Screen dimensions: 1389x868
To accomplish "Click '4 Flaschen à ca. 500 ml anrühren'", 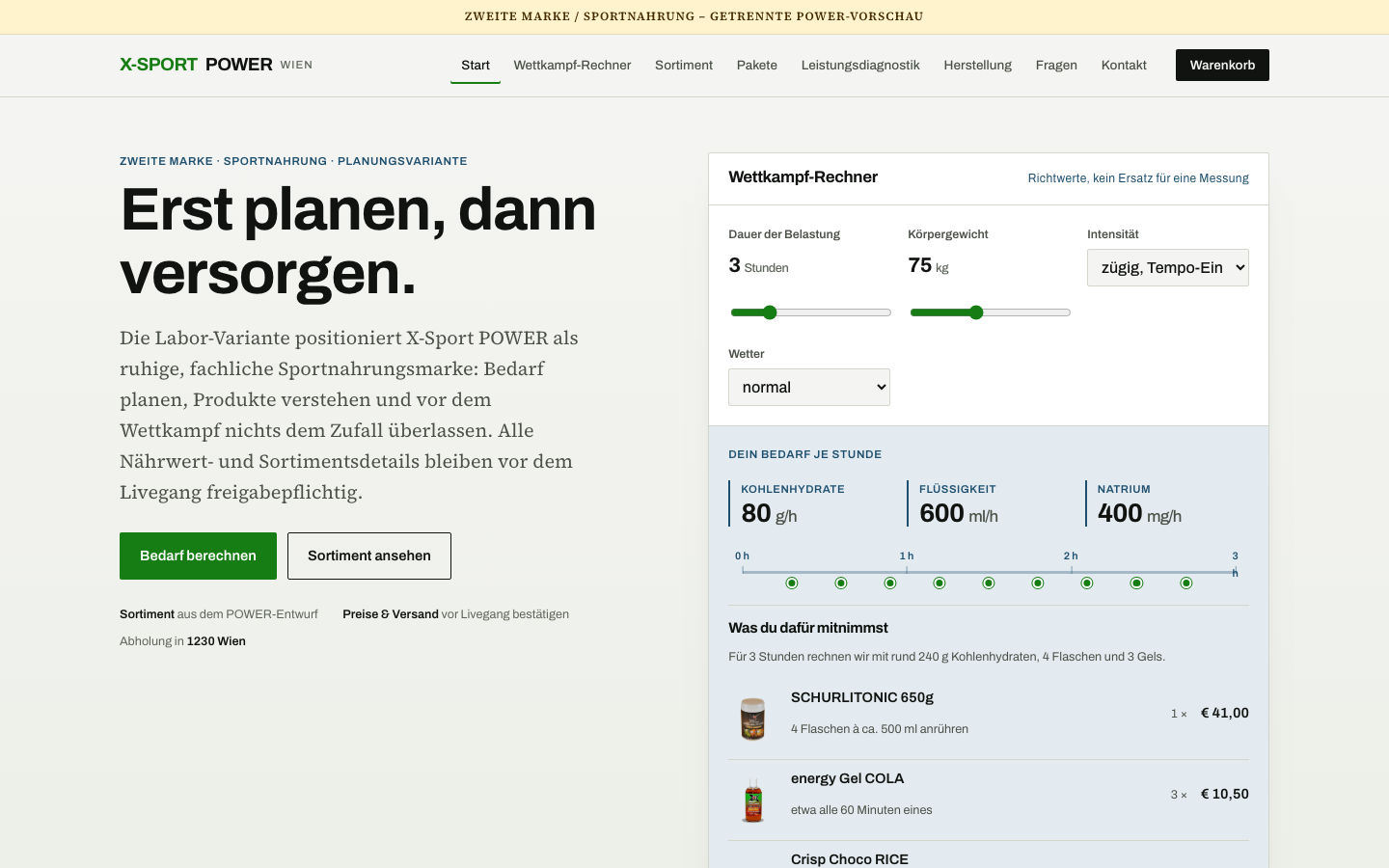I will 880,729.
